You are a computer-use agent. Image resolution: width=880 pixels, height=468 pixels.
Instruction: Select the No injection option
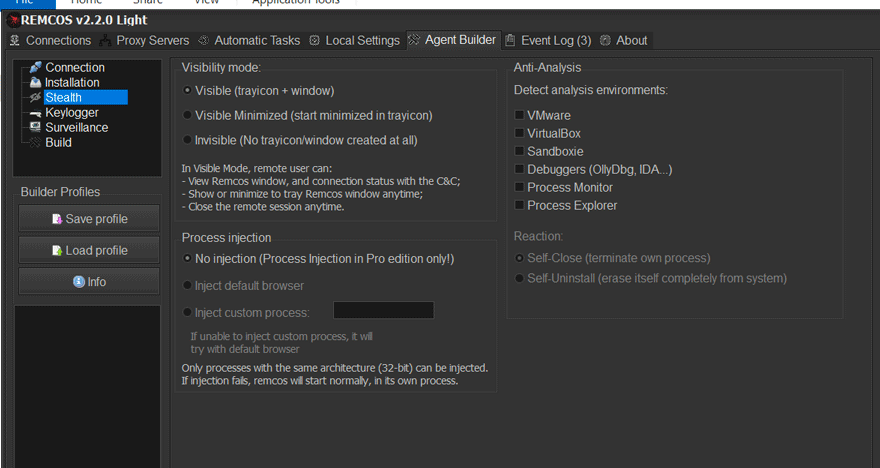pyautogui.click(x=187, y=259)
